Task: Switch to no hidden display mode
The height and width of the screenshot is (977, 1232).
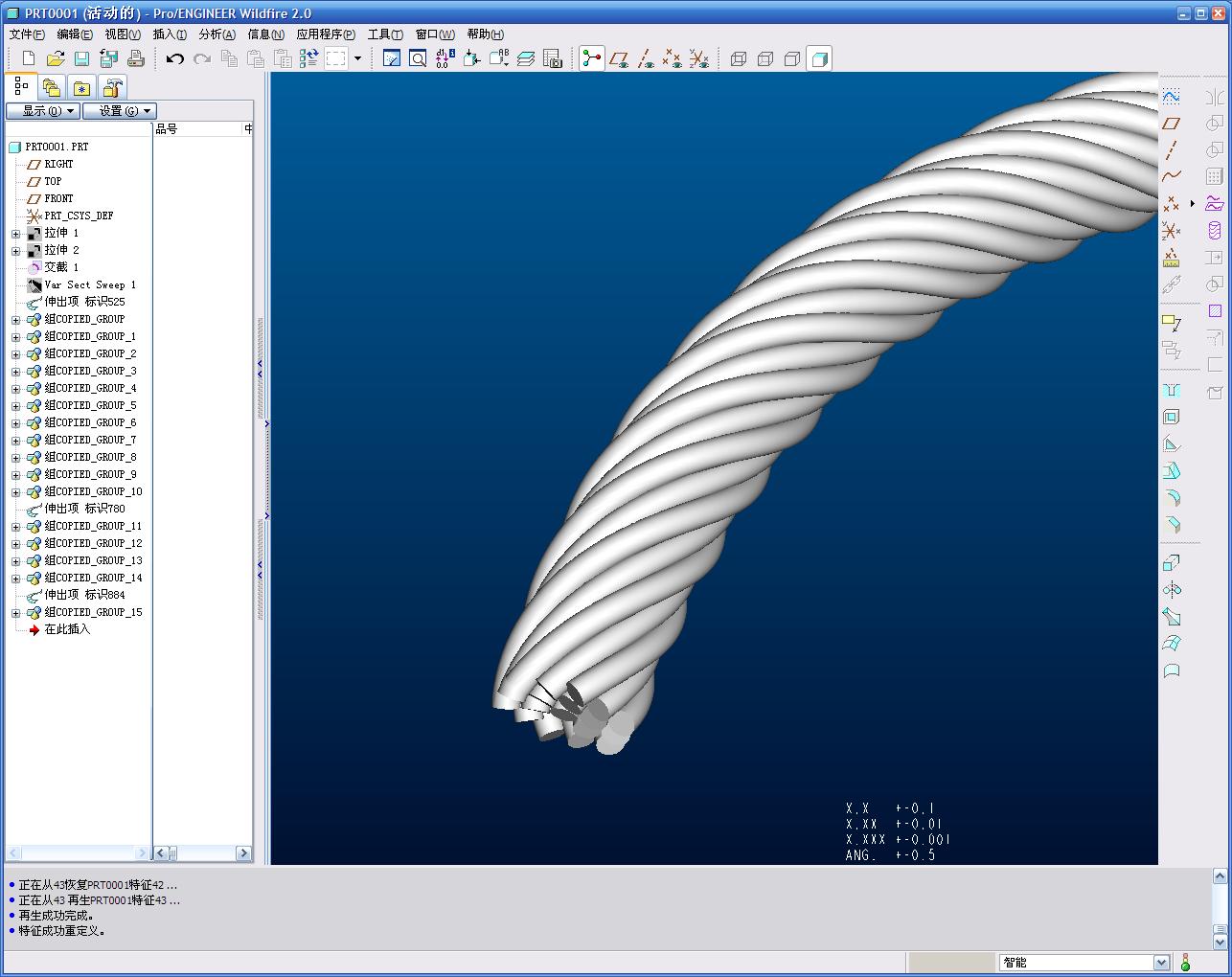Action: tap(791, 58)
